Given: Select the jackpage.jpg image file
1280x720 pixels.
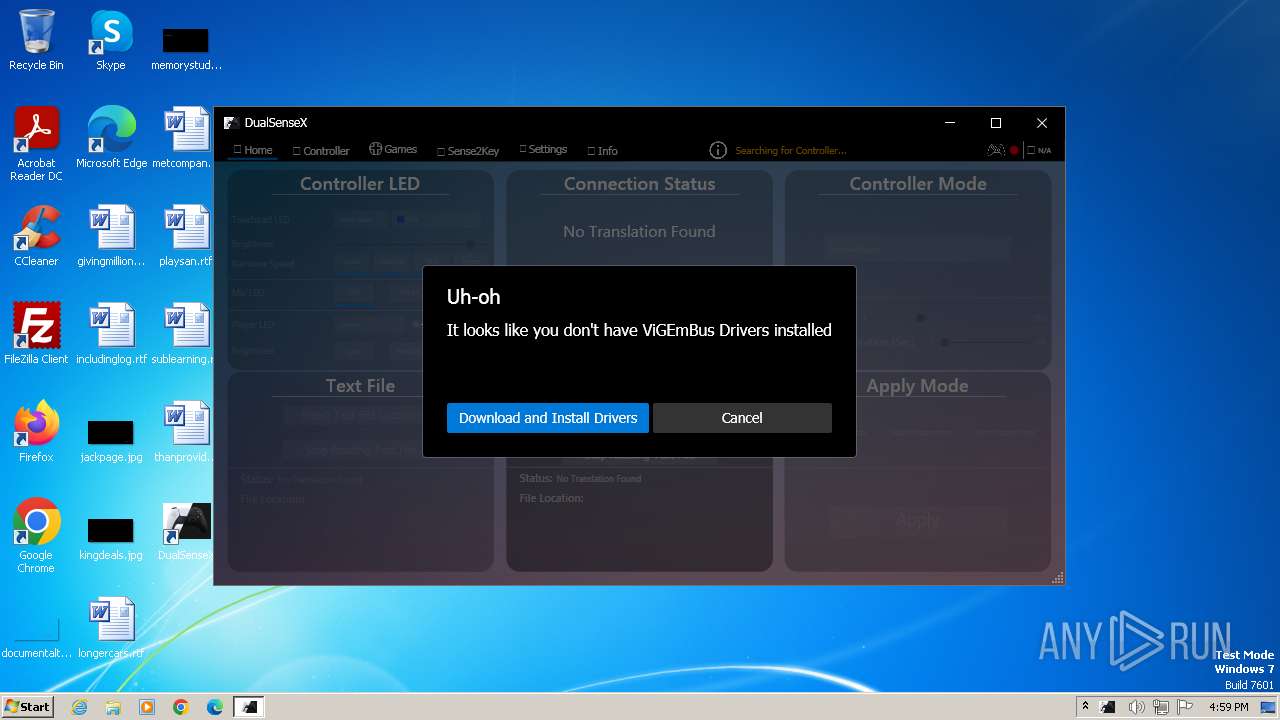Looking at the screenshot, I should 111,440.
